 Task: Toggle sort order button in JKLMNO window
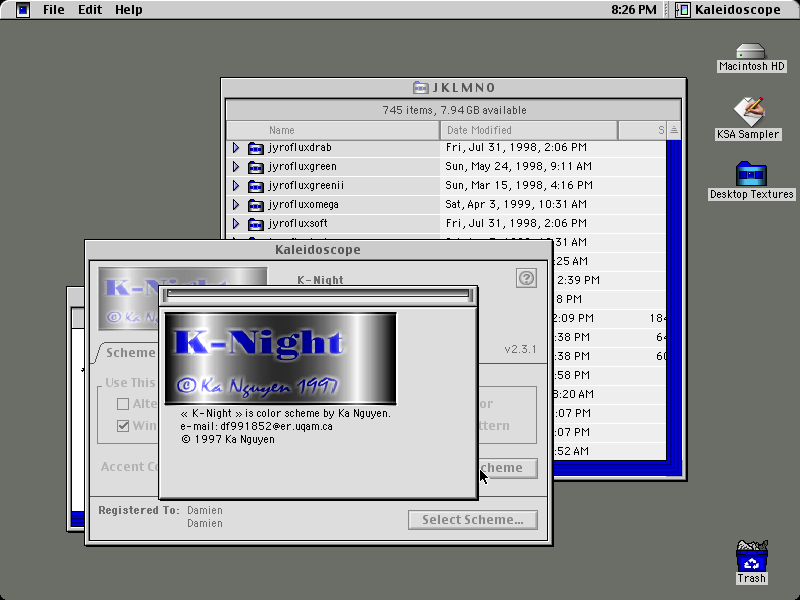pos(673,130)
